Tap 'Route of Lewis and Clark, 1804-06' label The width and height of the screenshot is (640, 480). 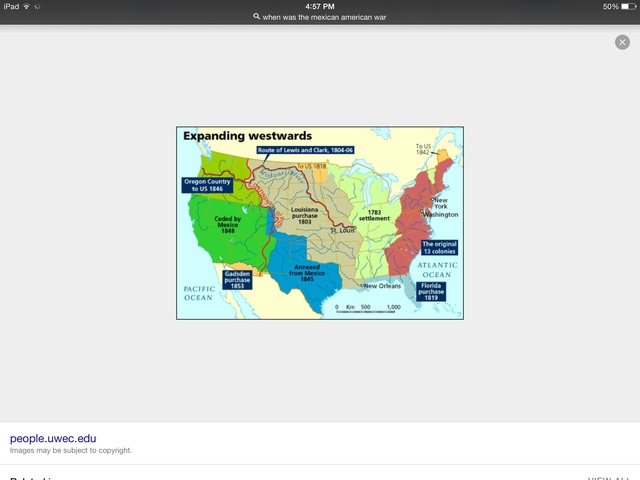click(305, 150)
